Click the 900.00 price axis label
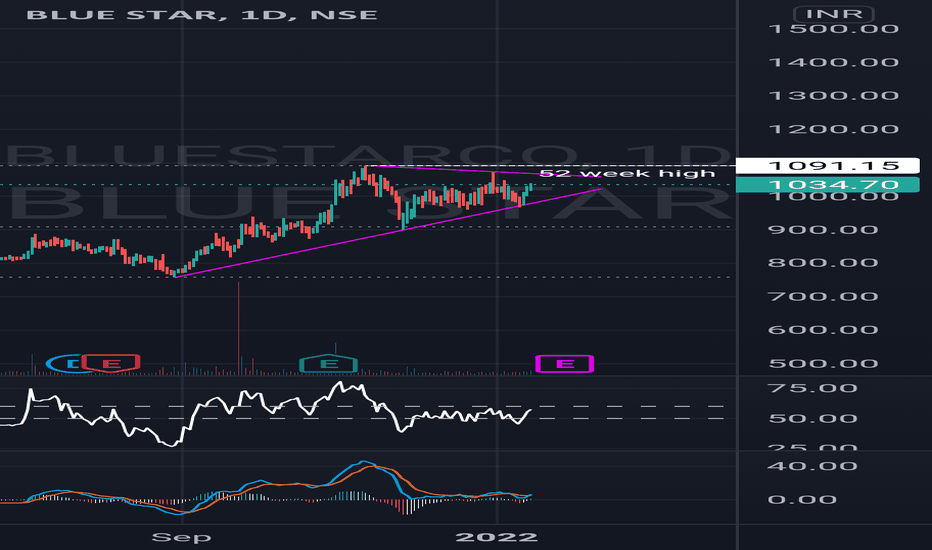The width and height of the screenshot is (932, 550). [823, 230]
